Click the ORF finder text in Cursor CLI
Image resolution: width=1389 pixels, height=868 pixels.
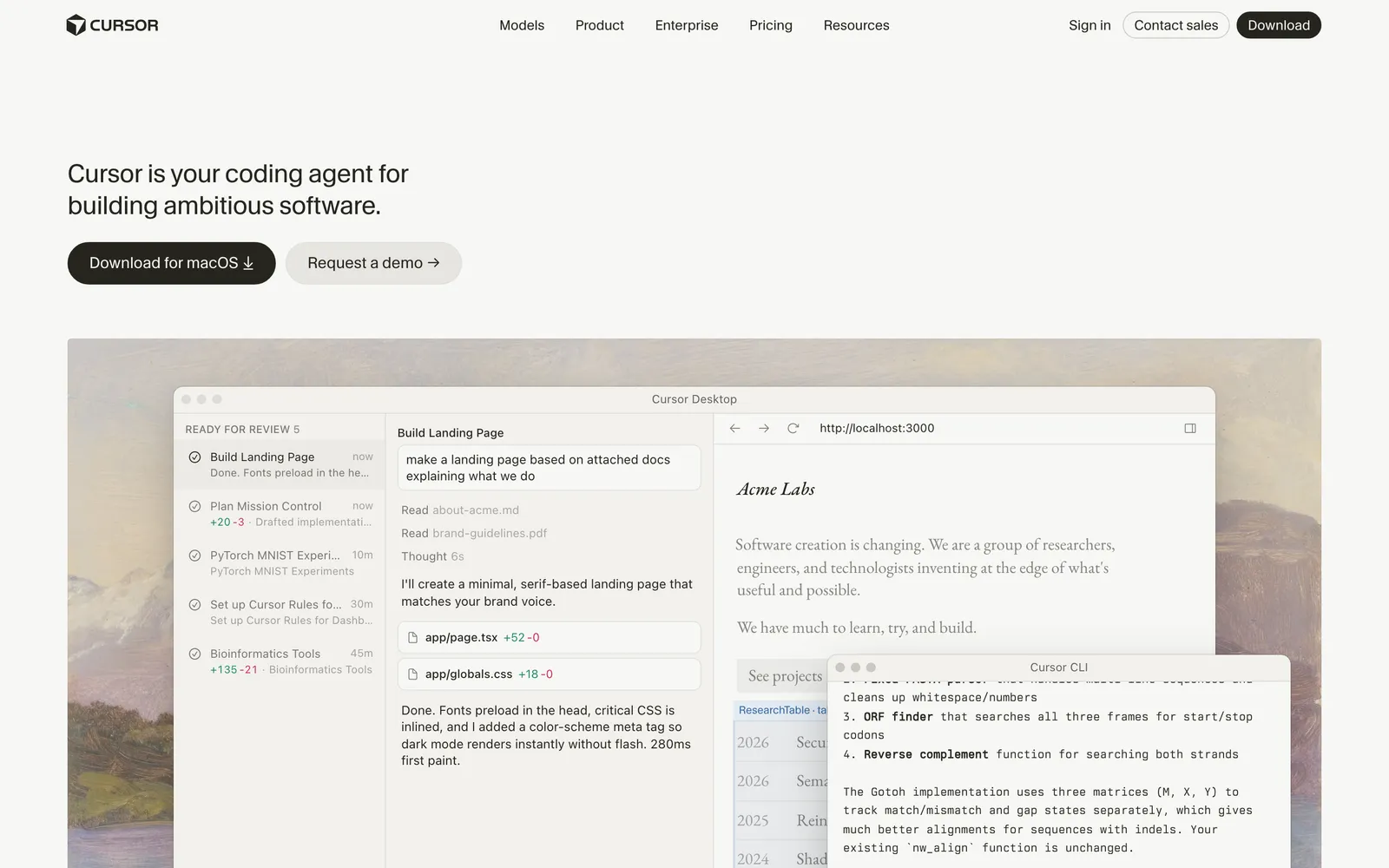898,717
